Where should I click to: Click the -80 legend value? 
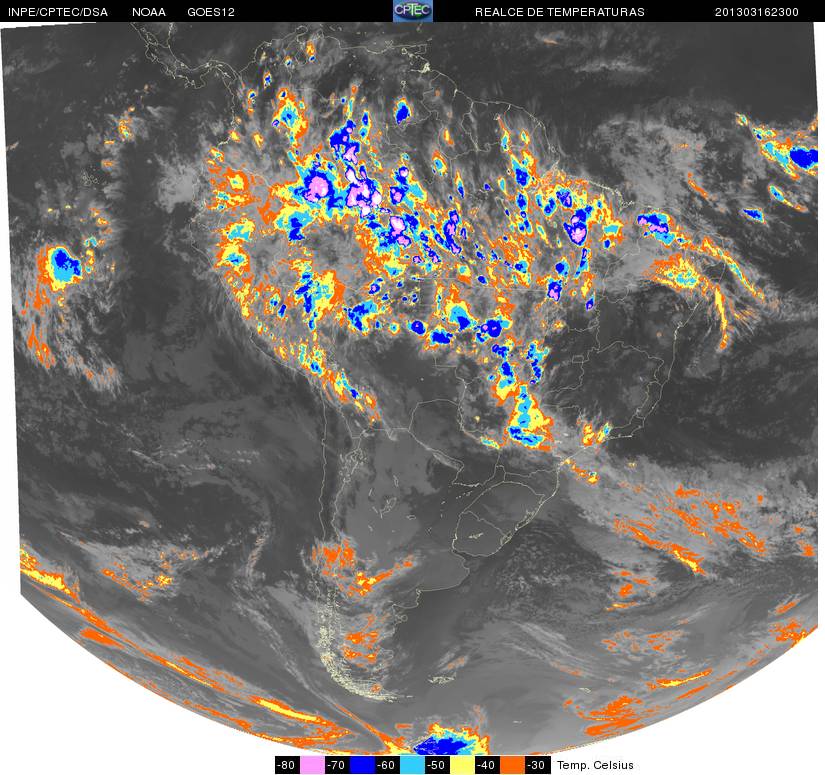287,764
